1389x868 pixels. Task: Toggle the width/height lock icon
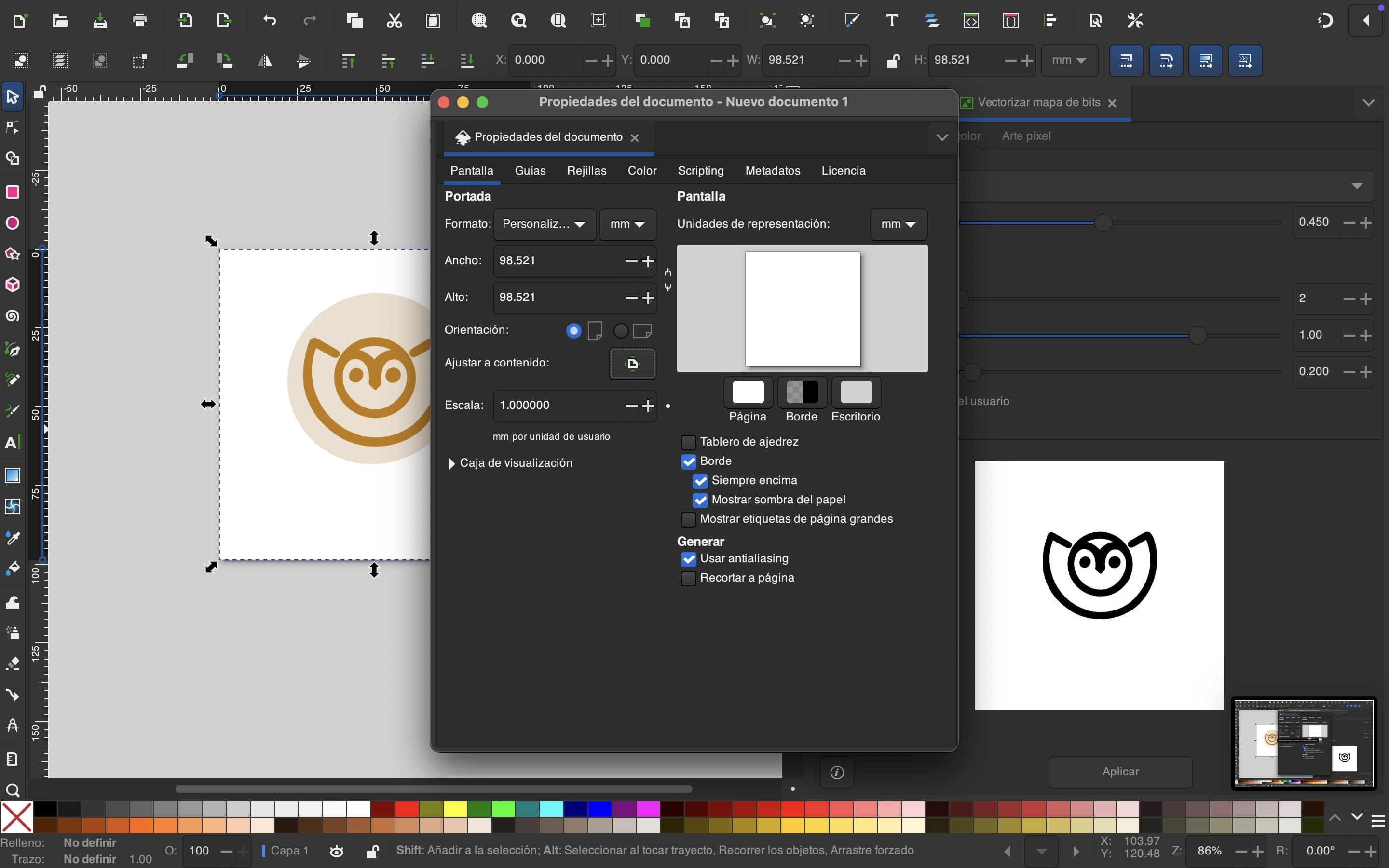click(893, 60)
